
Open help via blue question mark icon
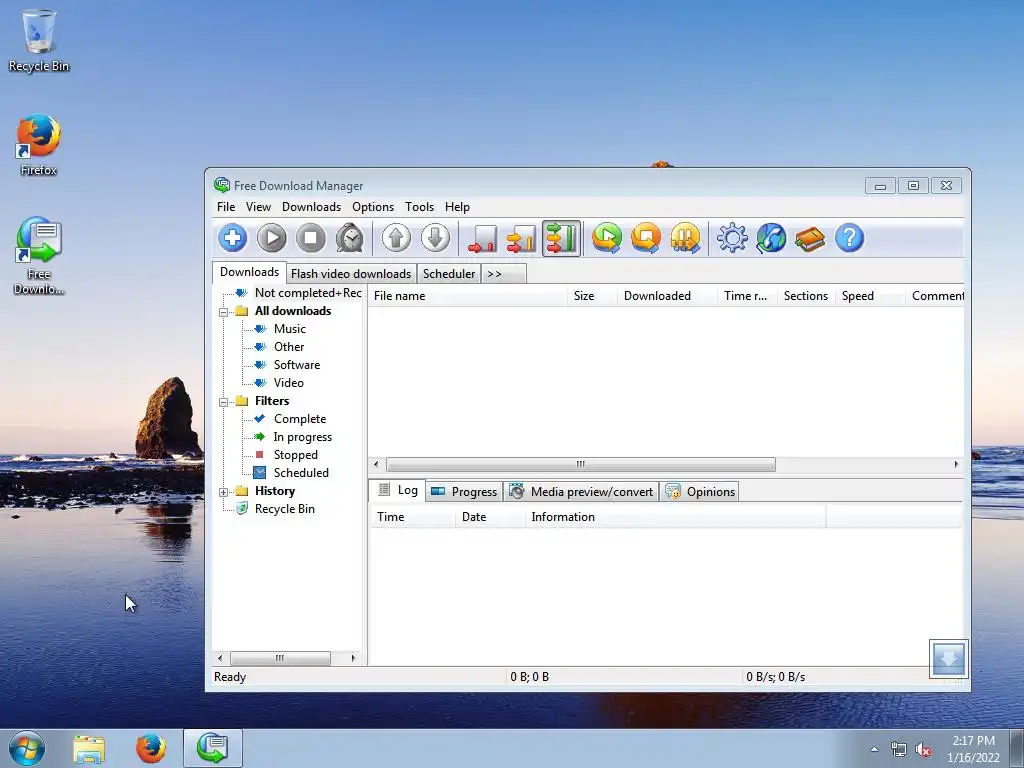tap(850, 238)
